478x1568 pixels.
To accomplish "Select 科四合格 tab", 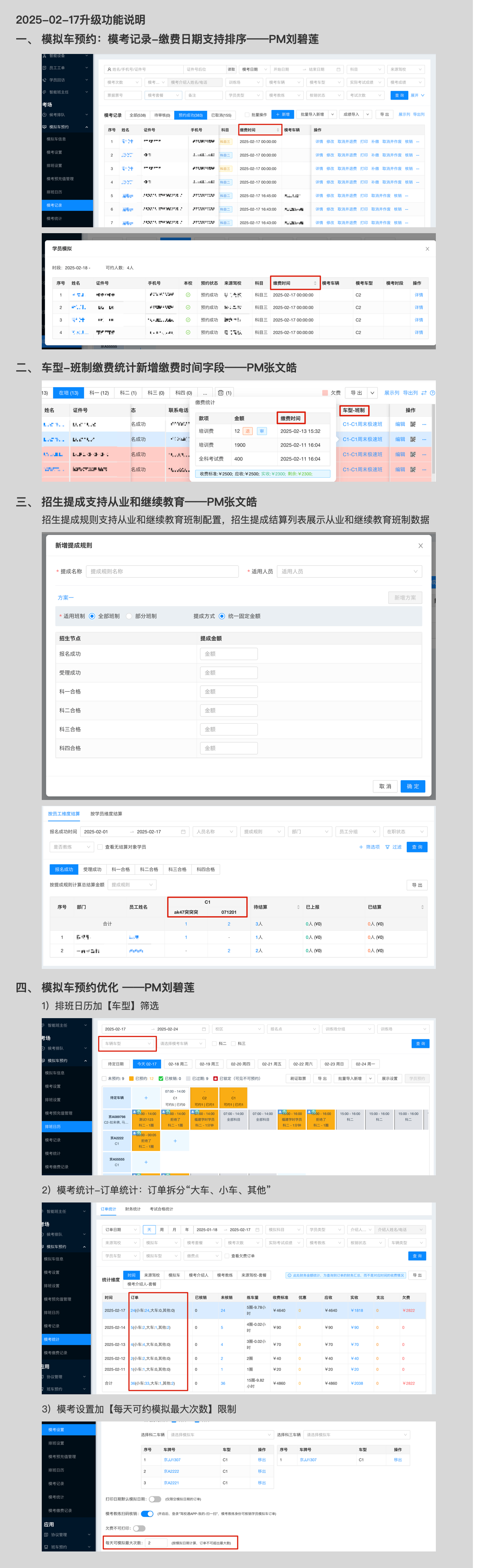I will 206,869.
